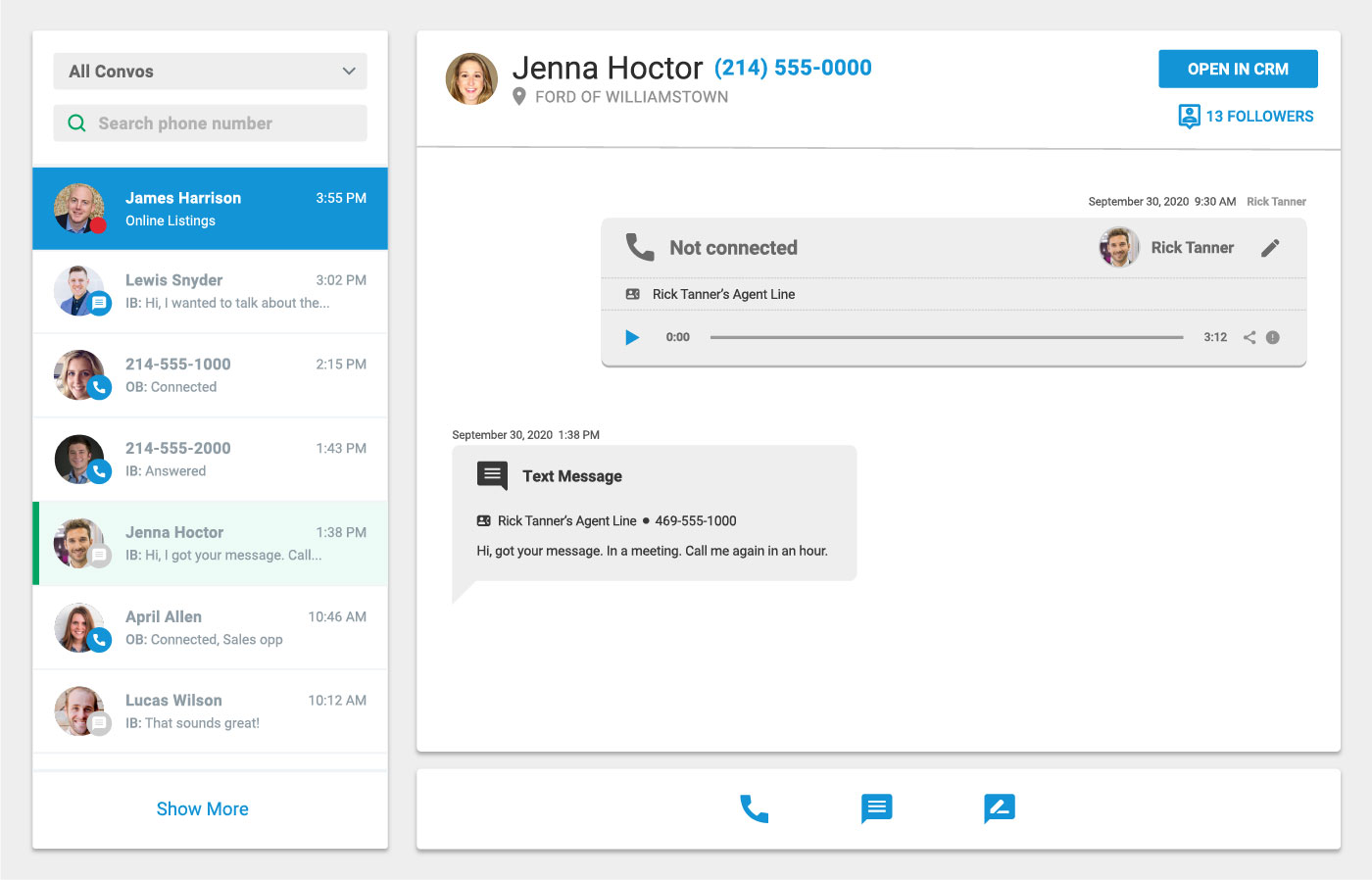Image resolution: width=1372 pixels, height=880 pixels.
Task: Click the followers person icon
Action: pos(1189,117)
